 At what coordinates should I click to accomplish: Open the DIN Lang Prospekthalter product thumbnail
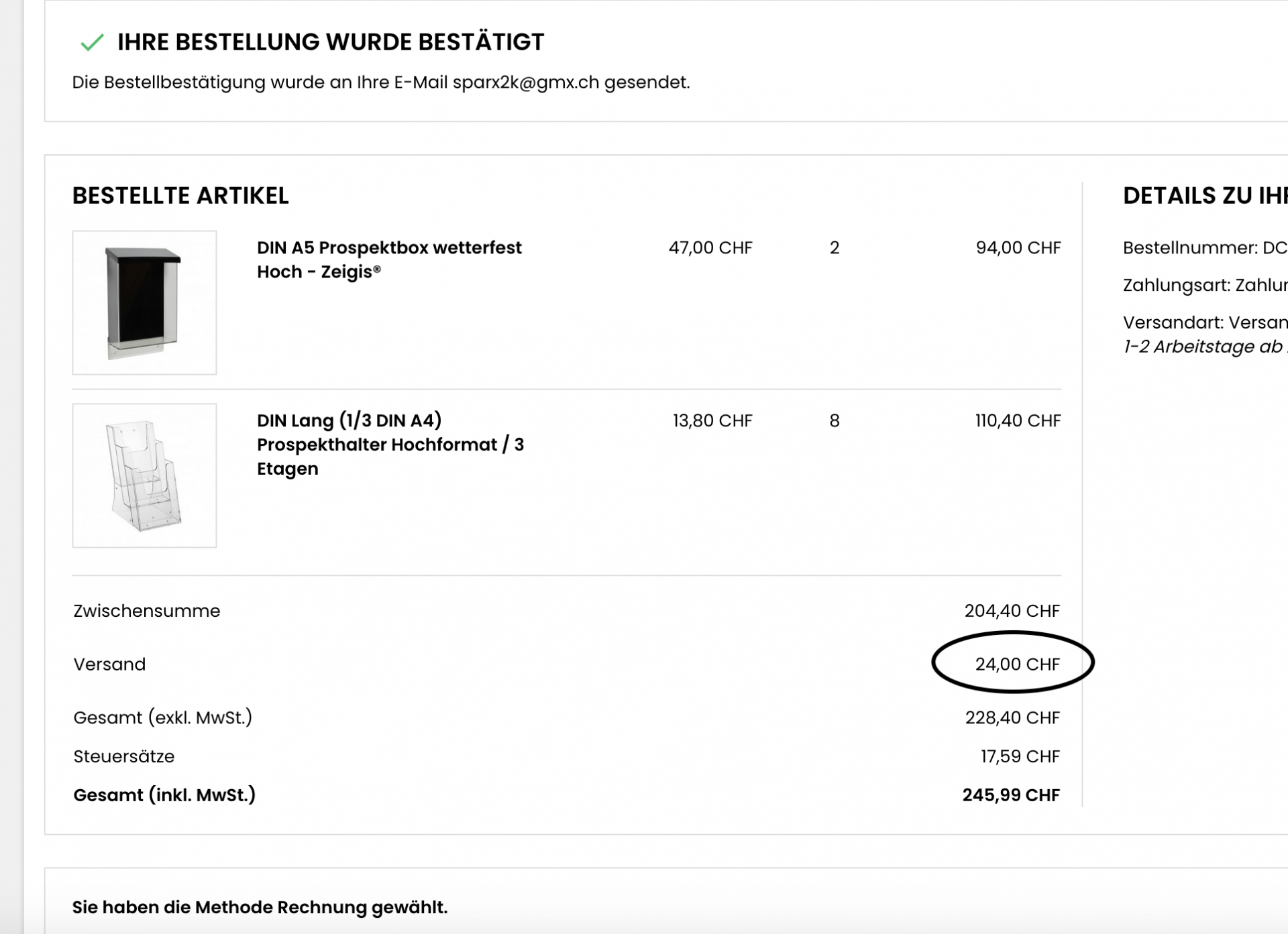click(144, 475)
